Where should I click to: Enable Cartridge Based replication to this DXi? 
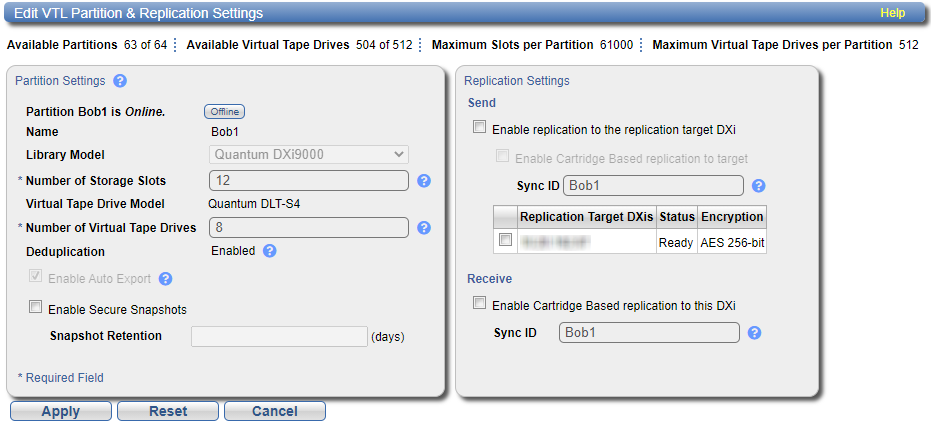coord(480,304)
